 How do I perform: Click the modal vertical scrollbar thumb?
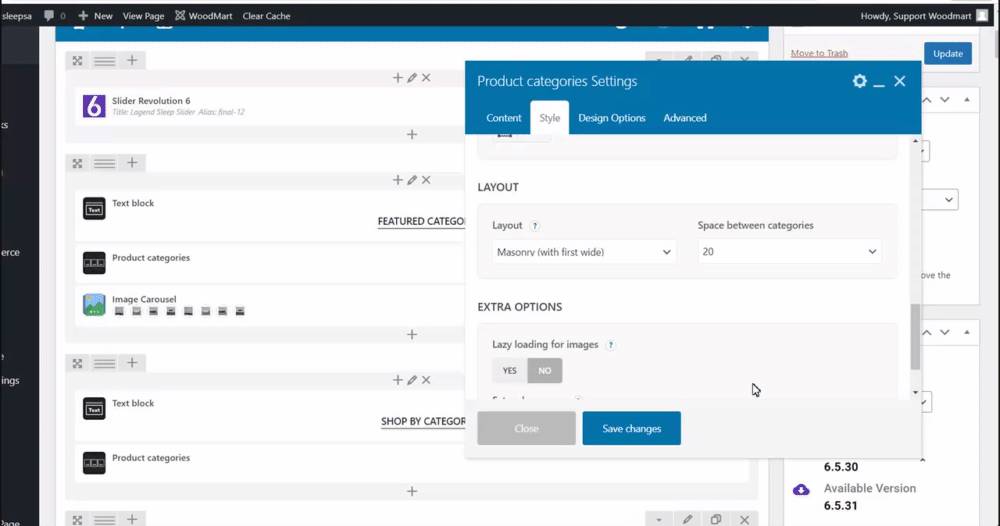point(916,337)
